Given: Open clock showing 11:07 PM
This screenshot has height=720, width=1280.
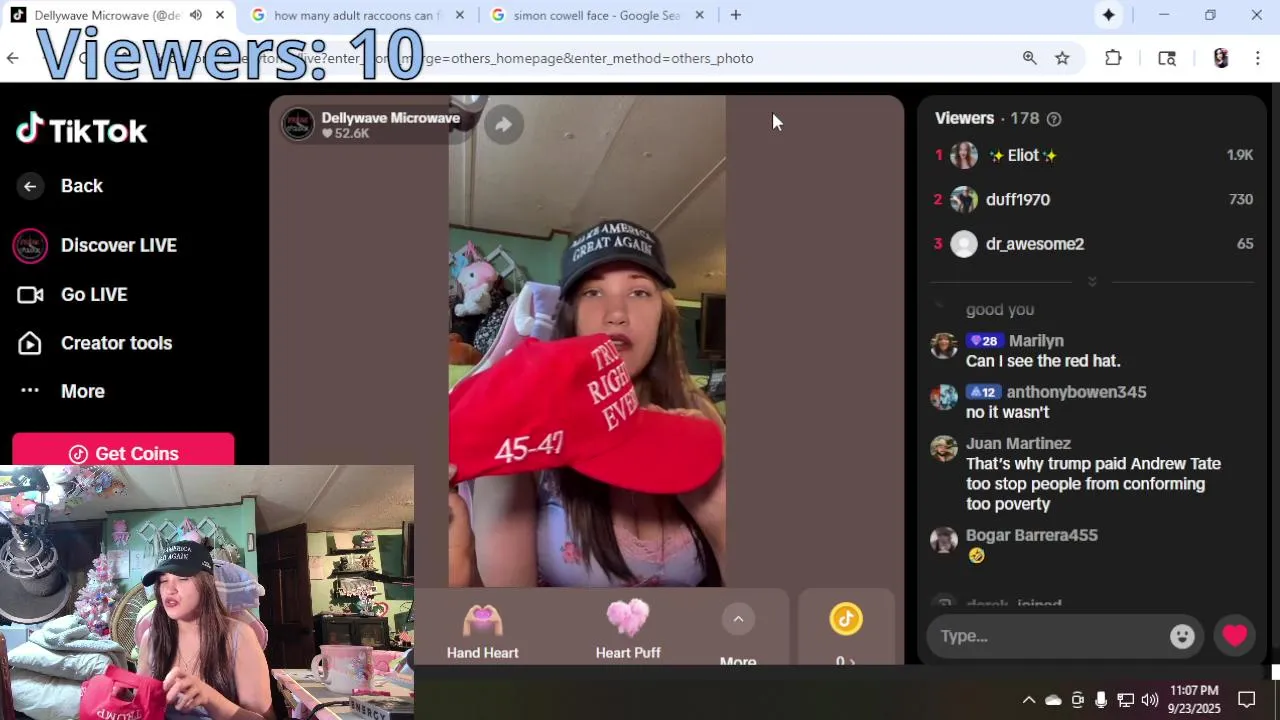Looking at the screenshot, I should coord(1194,700).
